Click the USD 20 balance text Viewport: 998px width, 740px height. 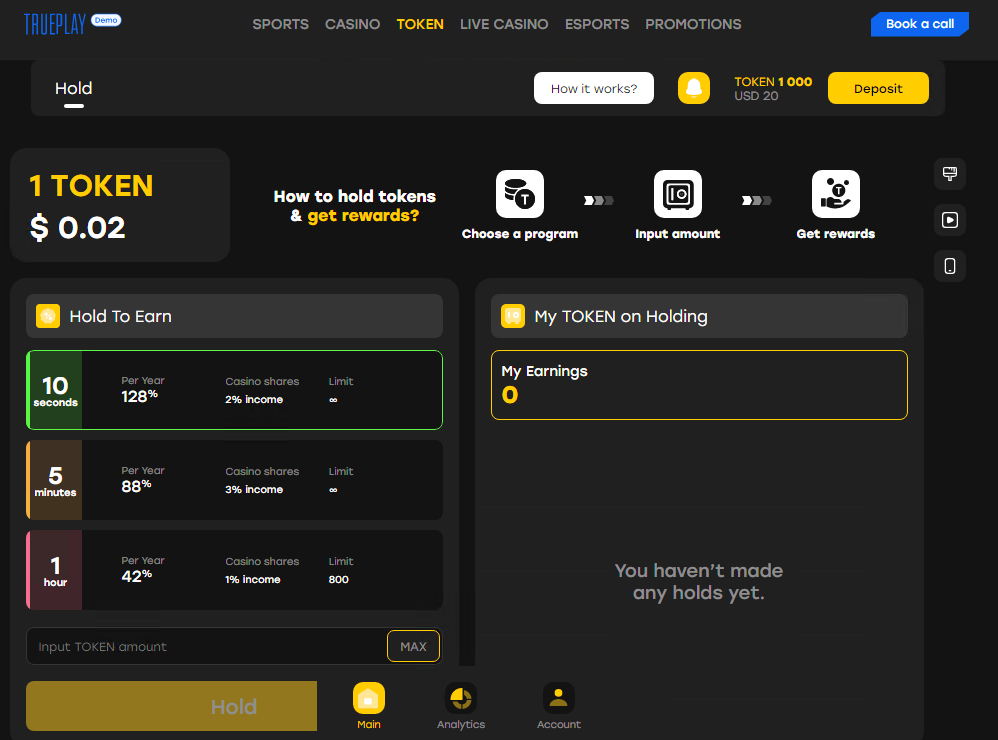click(x=756, y=96)
